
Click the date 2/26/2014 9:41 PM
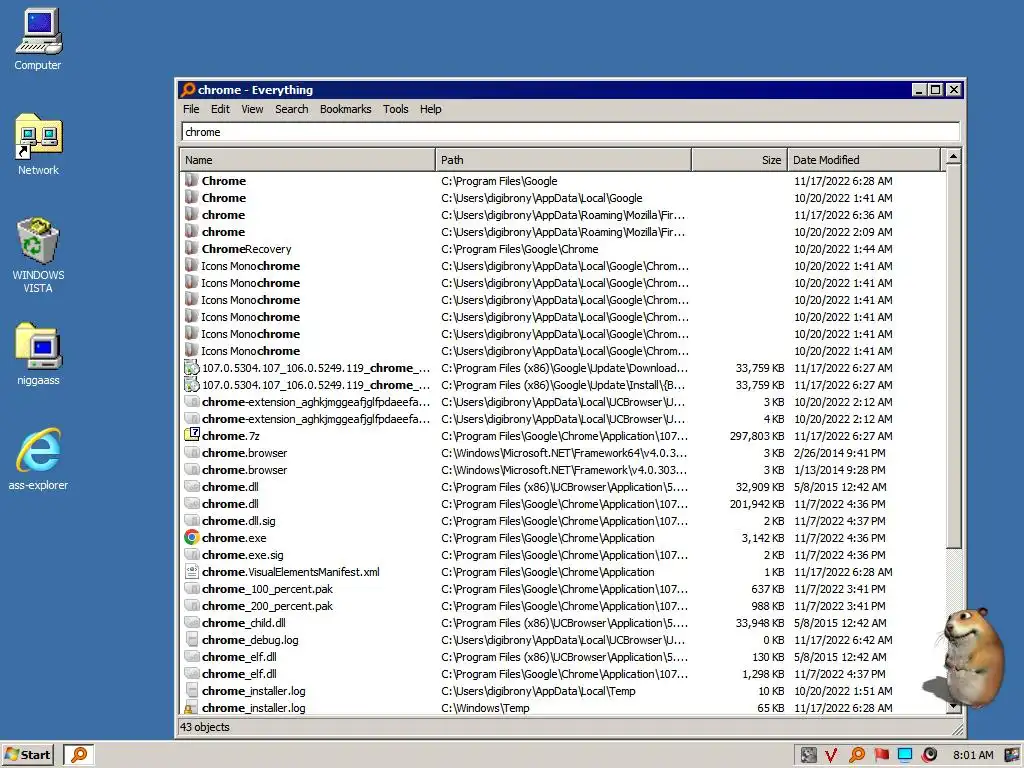pyautogui.click(x=839, y=453)
